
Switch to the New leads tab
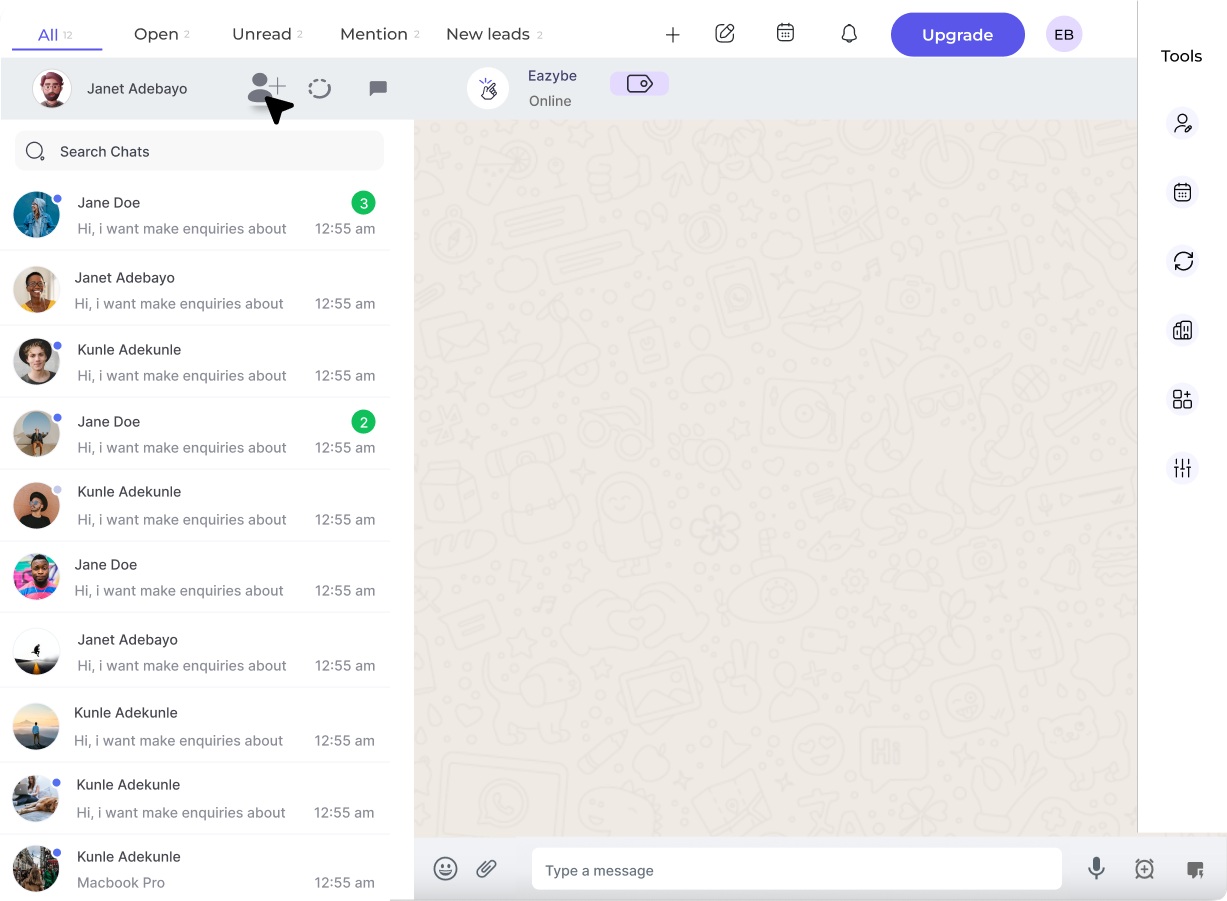pyautogui.click(x=487, y=33)
